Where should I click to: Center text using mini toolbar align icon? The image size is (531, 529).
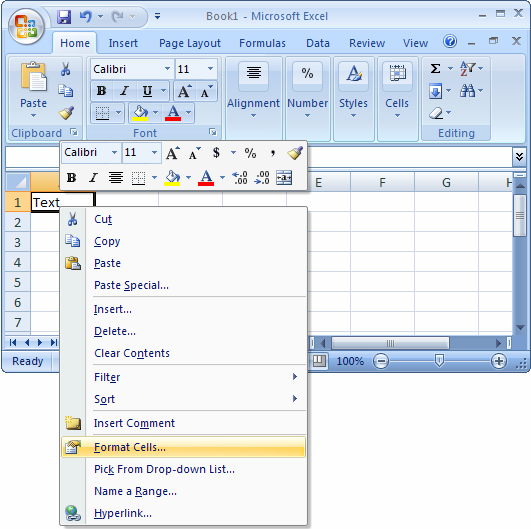point(115,177)
